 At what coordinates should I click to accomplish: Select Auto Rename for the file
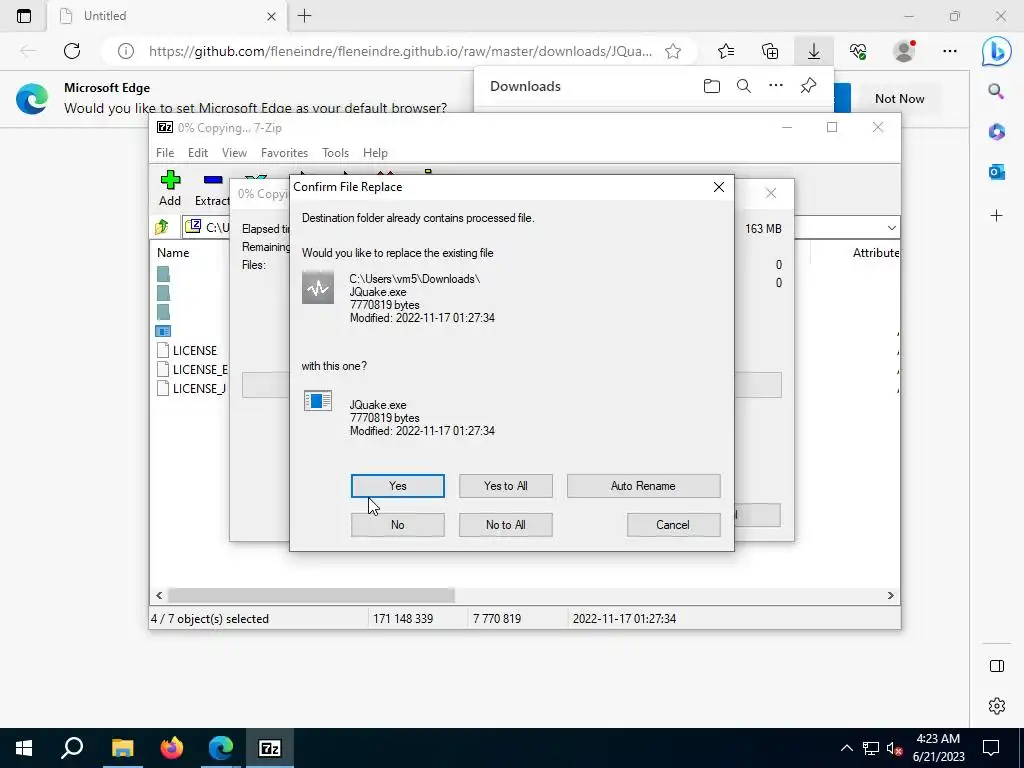[x=643, y=486]
